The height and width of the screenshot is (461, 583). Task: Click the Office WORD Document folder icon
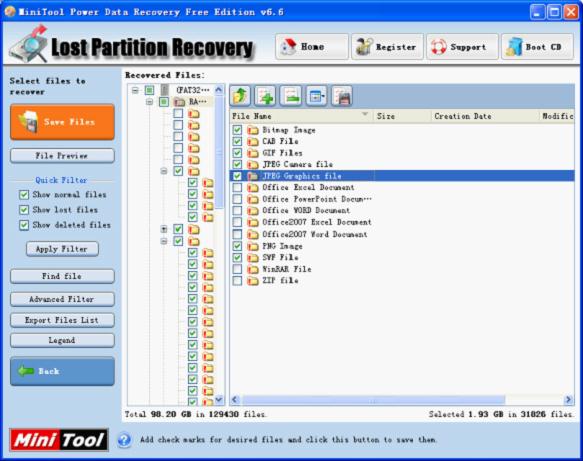point(253,211)
